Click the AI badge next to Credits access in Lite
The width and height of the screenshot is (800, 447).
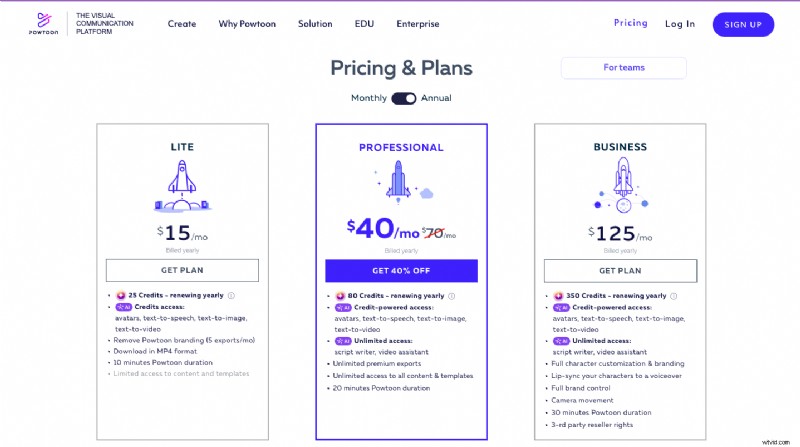coord(123,307)
